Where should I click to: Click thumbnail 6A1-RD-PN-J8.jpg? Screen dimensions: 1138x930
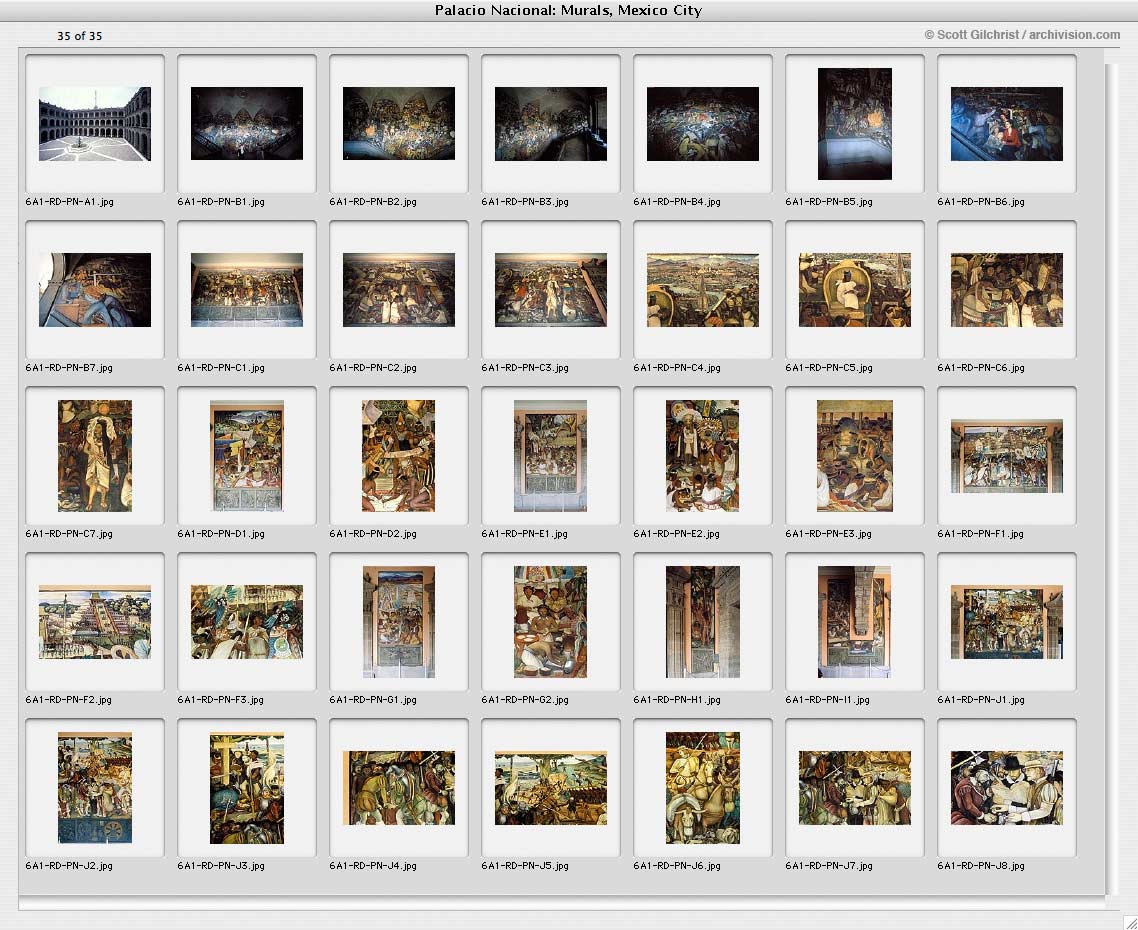pyautogui.click(x=1007, y=788)
